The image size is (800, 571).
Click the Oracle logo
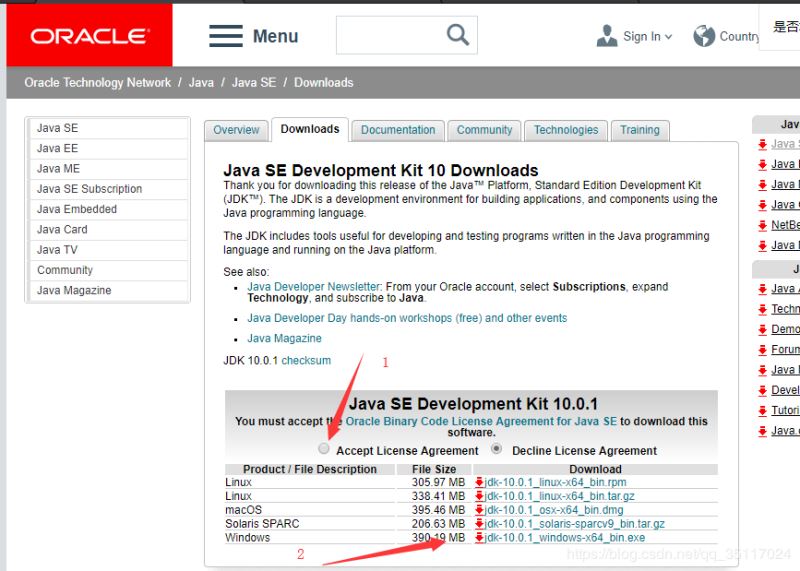(x=89, y=35)
